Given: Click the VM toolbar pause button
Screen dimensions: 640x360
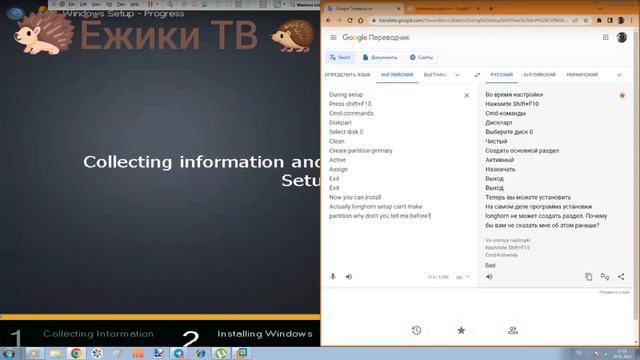Looking at the screenshot, I should pos(150,4).
